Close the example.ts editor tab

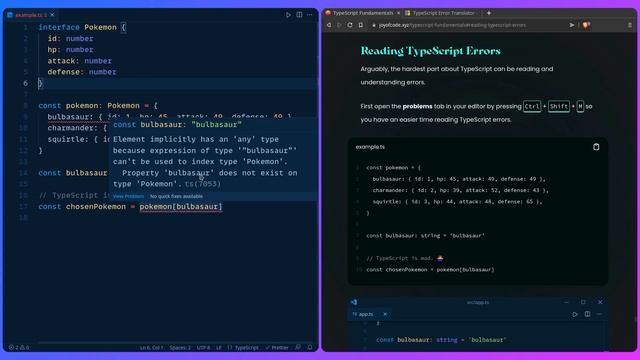coord(52,15)
